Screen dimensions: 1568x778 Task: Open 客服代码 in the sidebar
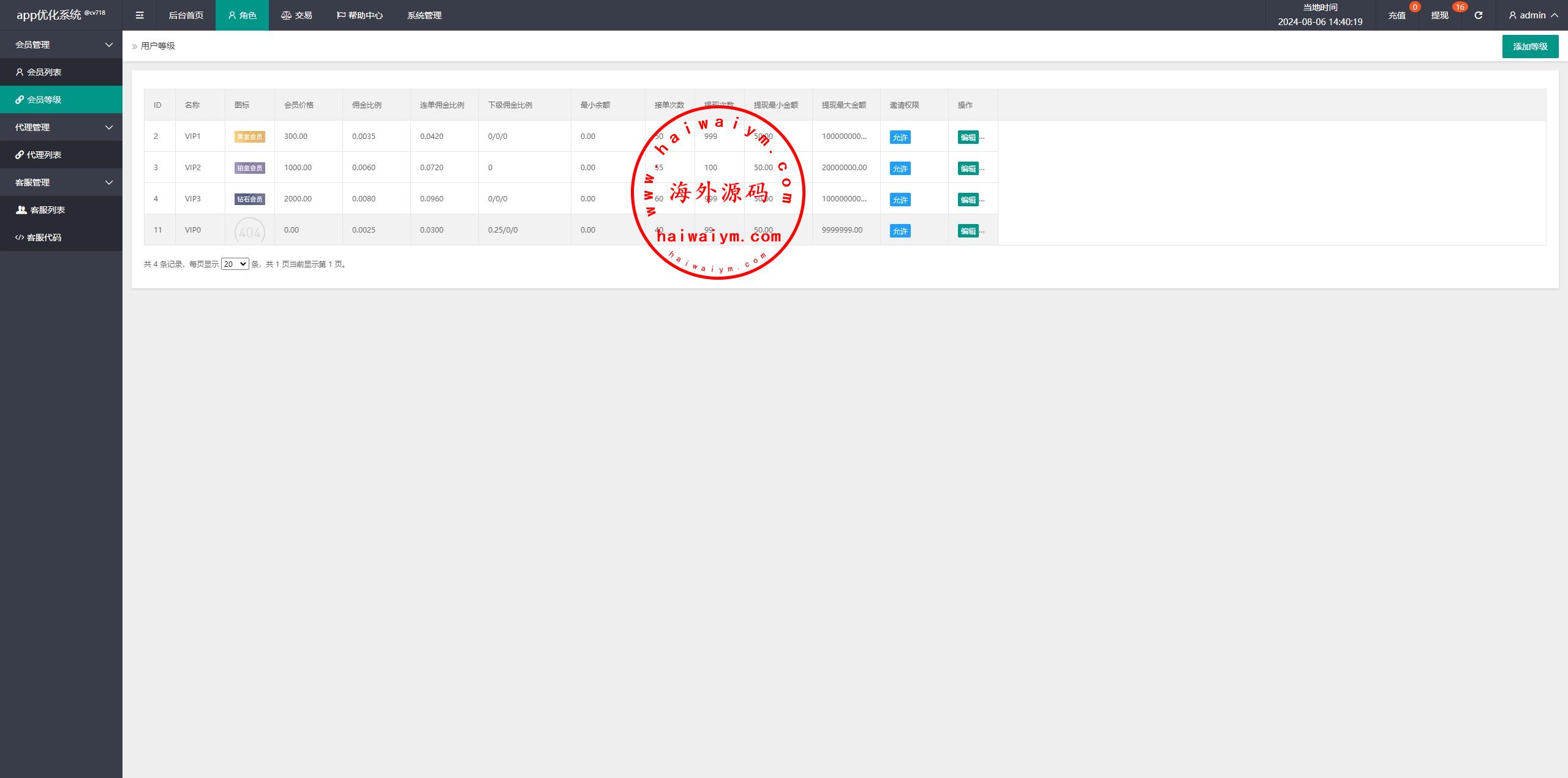(43, 238)
